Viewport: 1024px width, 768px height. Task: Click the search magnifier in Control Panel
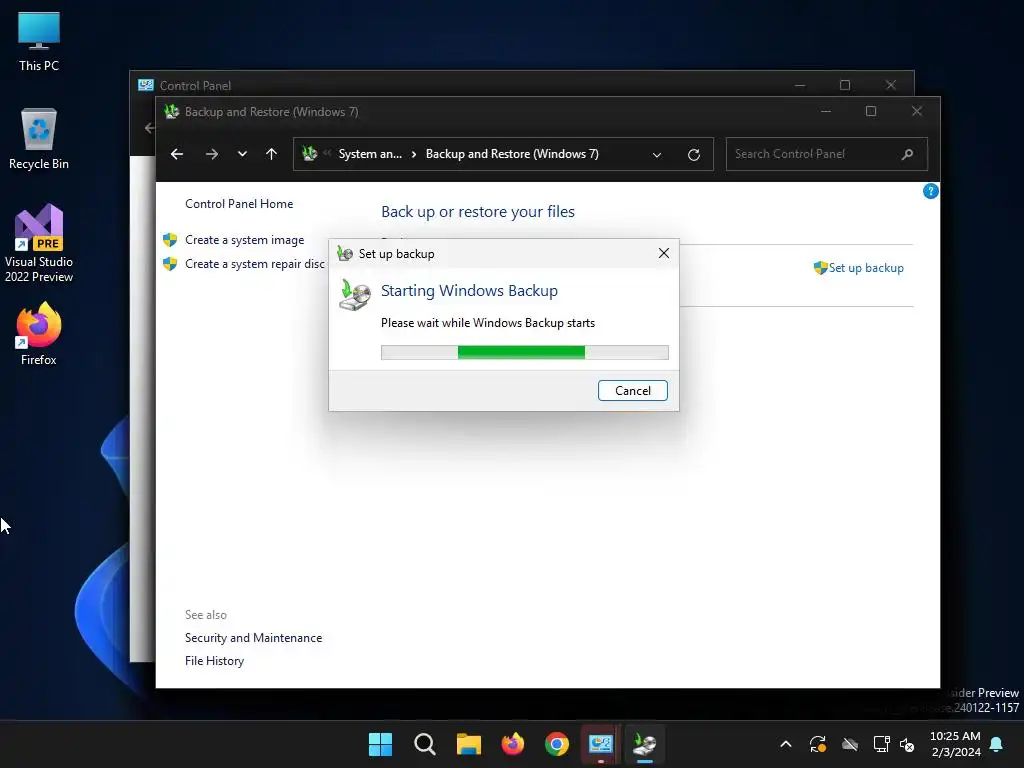[x=907, y=154]
